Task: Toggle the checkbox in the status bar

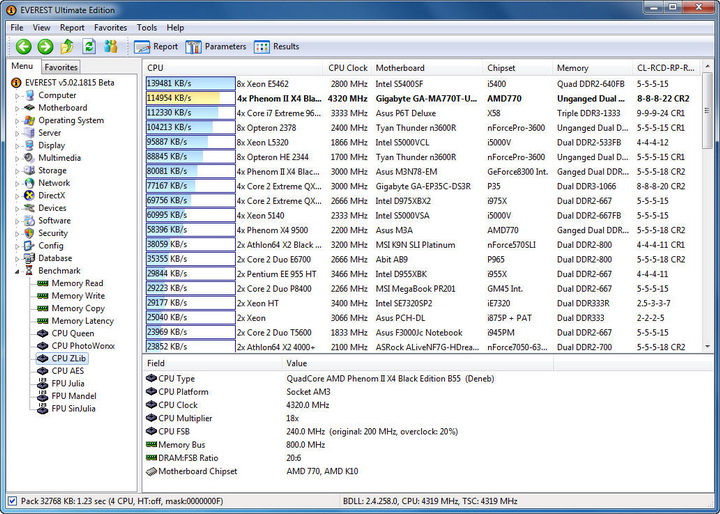Action: (x=13, y=501)
